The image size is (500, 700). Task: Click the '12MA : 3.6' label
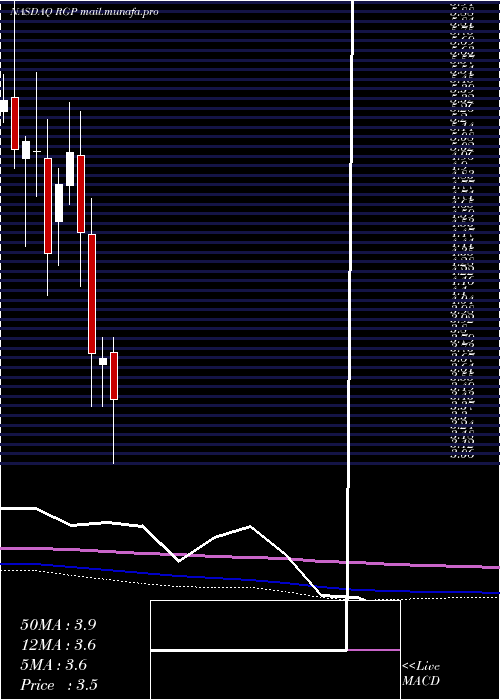(x=58, y=645)
